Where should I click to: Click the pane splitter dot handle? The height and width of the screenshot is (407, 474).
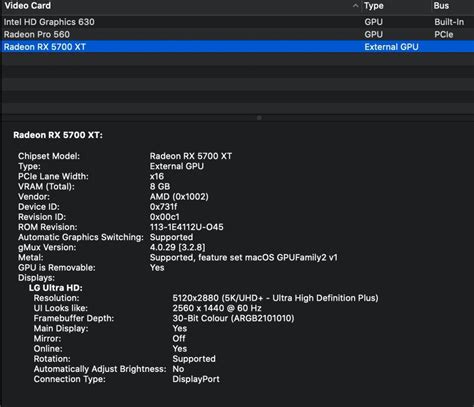point(259,118)
